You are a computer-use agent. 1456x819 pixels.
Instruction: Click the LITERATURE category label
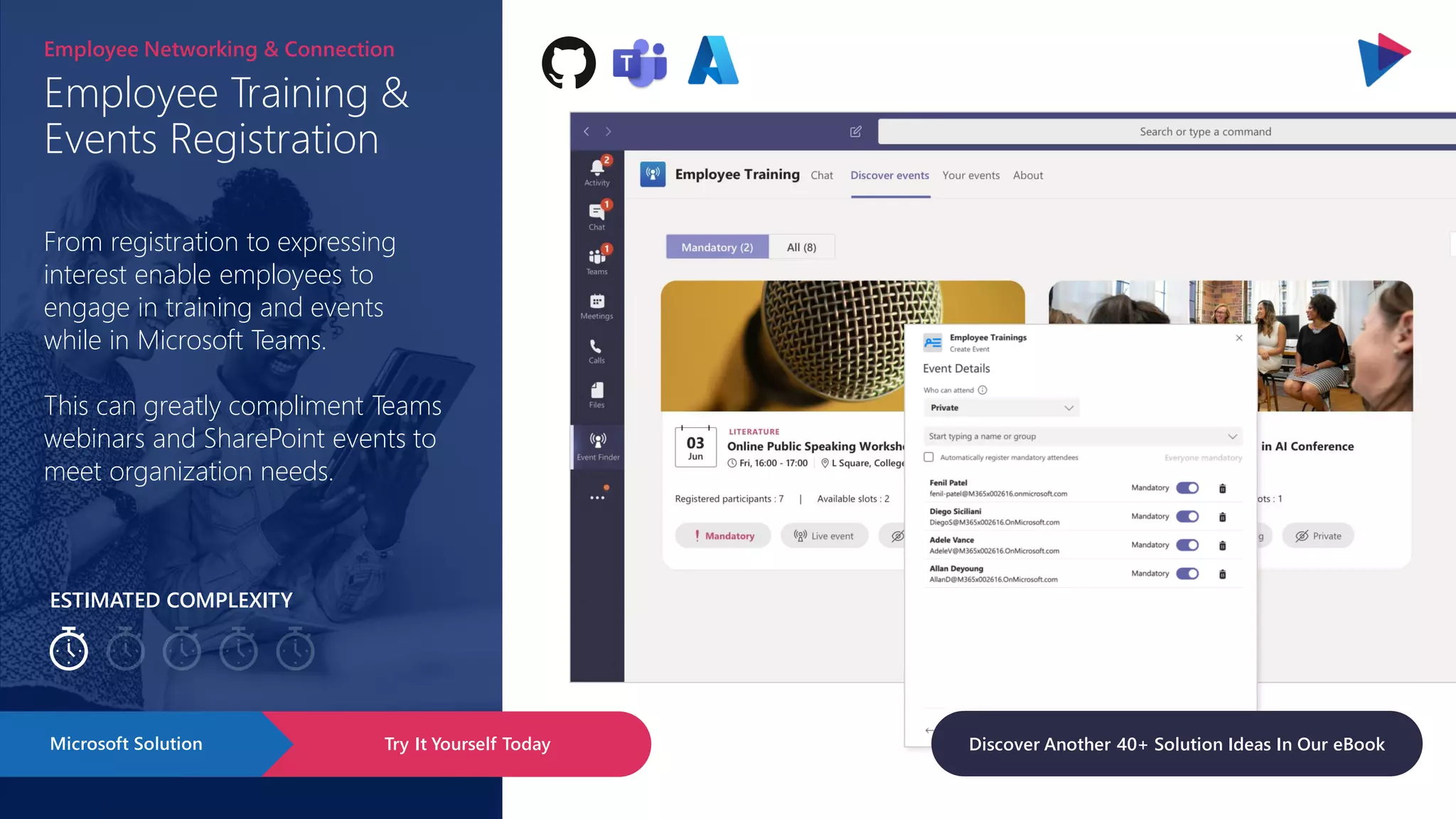754,432
